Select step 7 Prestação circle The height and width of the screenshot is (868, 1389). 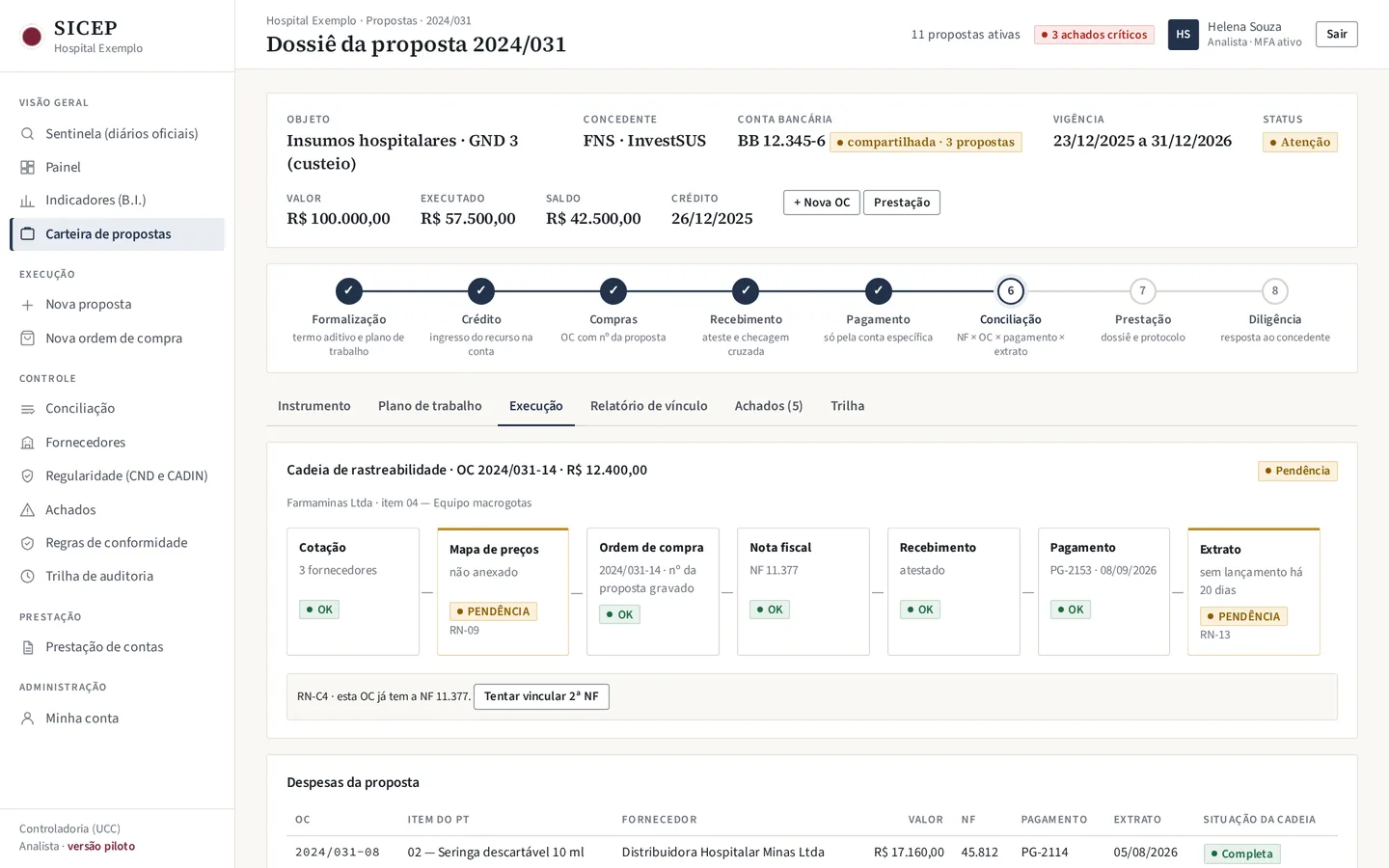(1143, 290)
